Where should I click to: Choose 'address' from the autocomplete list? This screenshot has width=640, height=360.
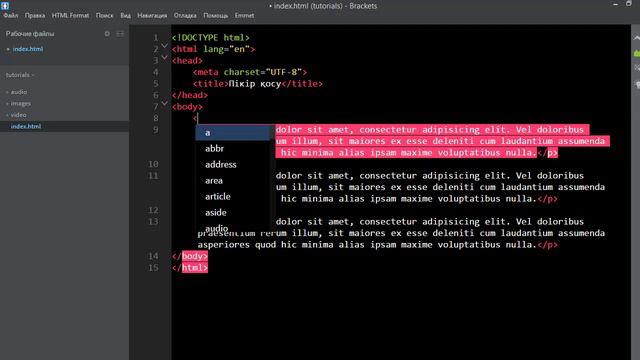232,164
